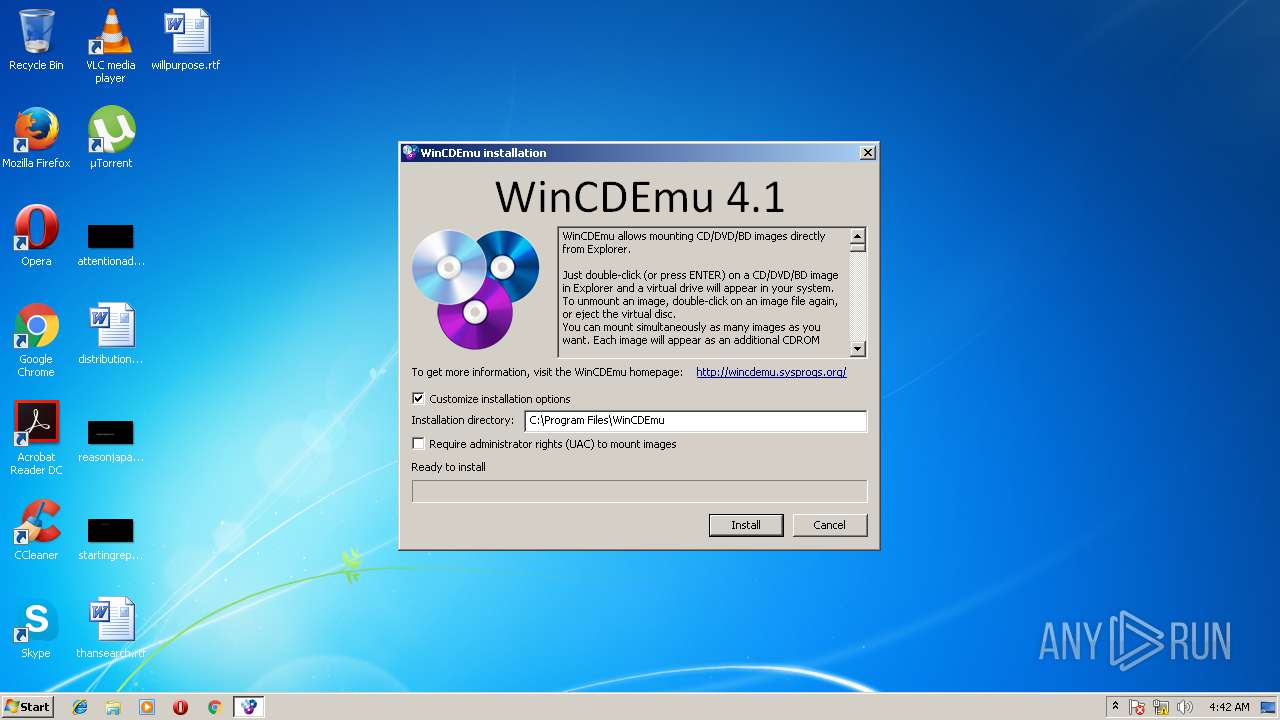Launch Google Chrome desktop shortcut
Image resolution: width=1280 pixels, height=720 pixels.
click(x=36, y=340)
